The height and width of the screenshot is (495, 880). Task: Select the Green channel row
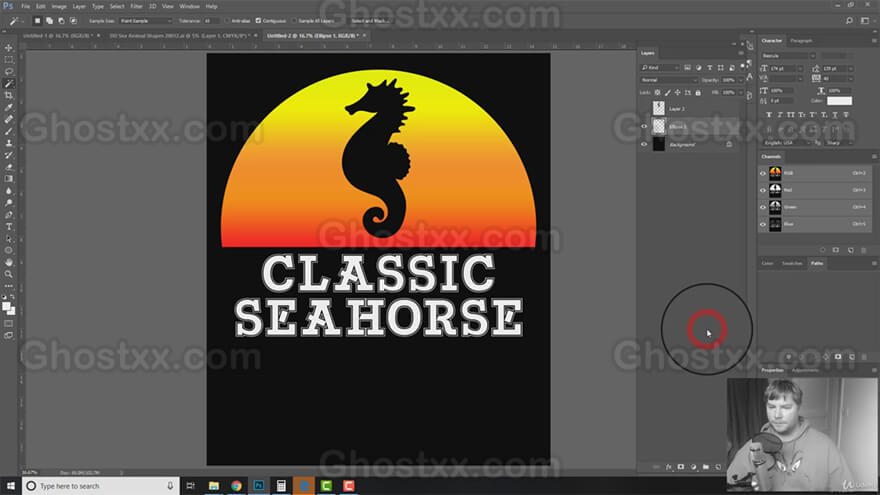pos(814,207)
